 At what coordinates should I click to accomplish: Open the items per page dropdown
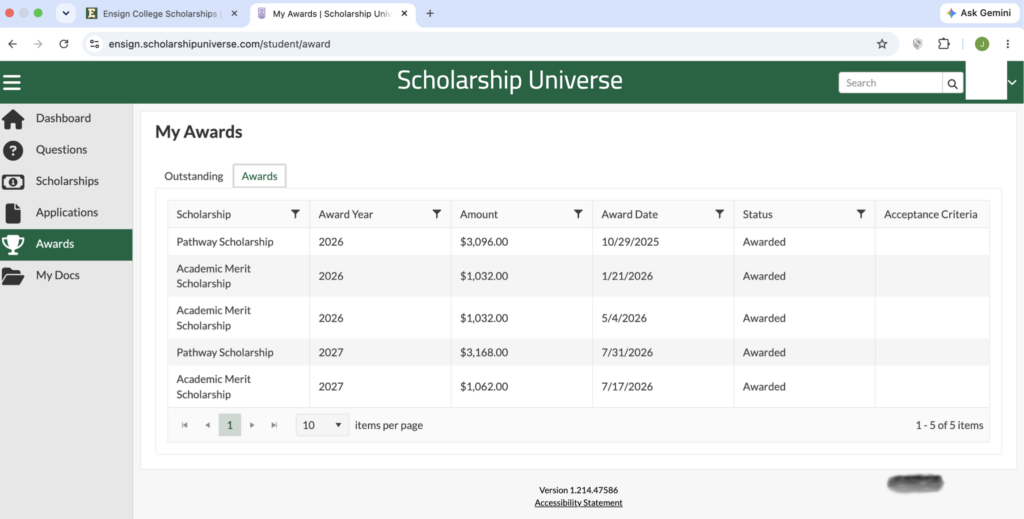(323, 425)
